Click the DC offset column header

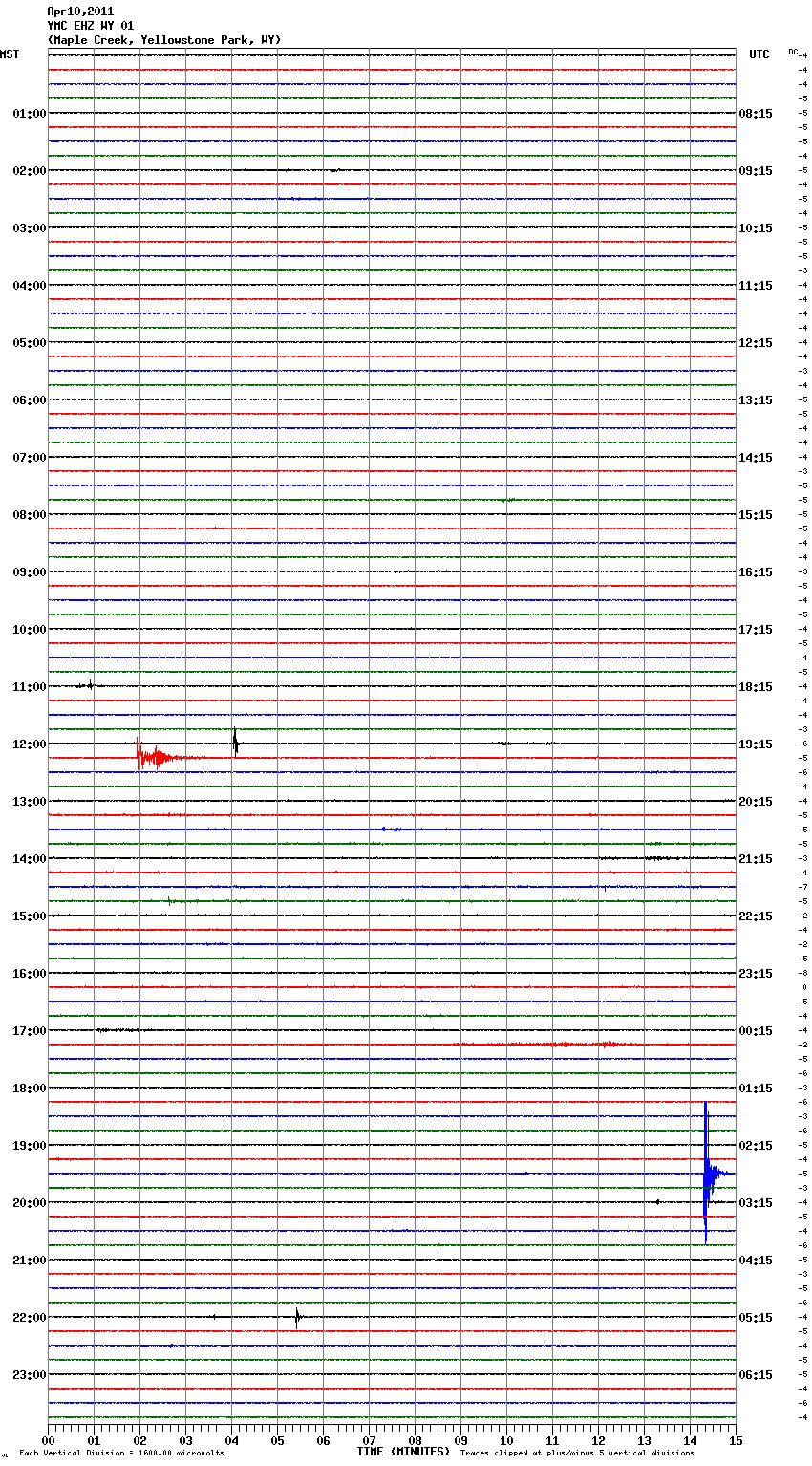(794, 52)
